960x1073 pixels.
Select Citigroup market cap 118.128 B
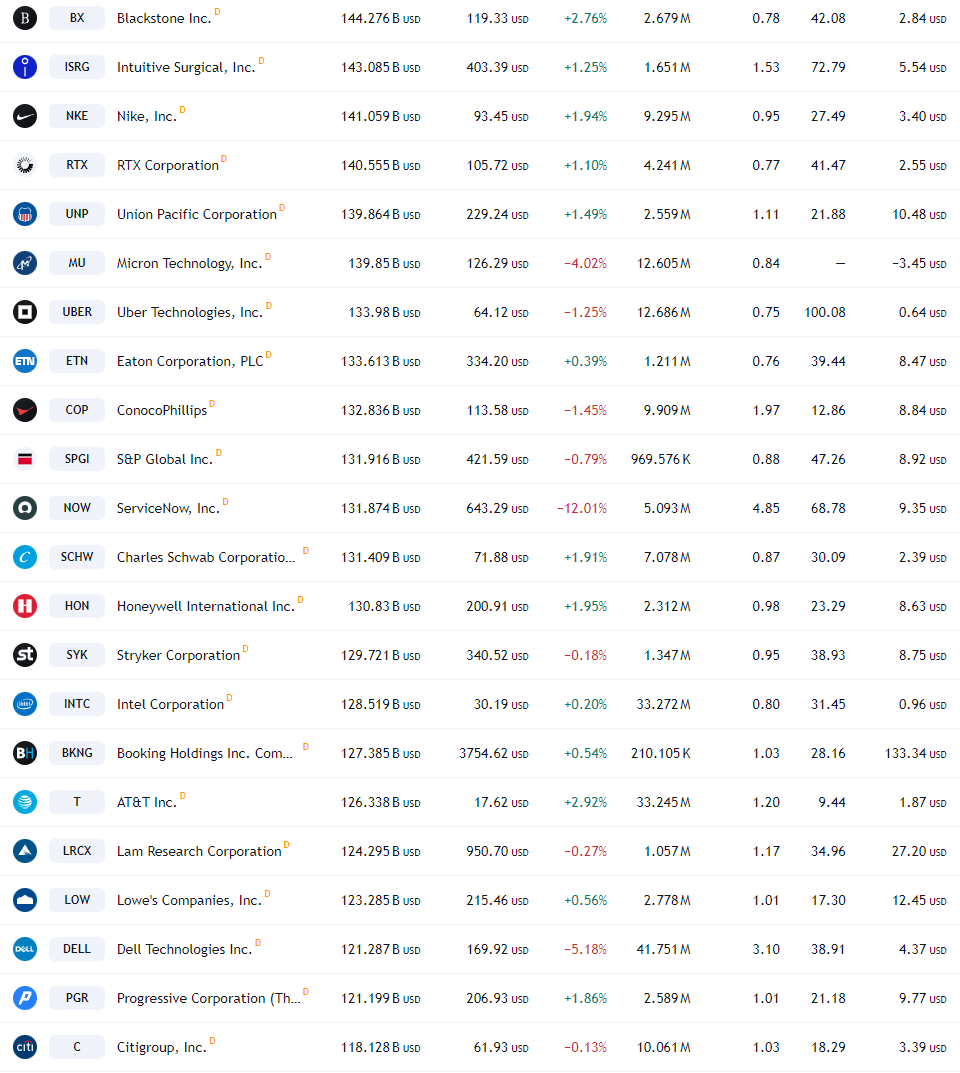[380, 1048]
